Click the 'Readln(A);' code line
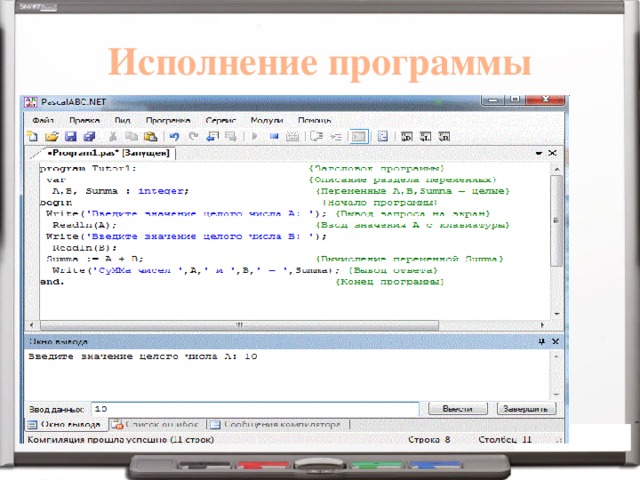This screenshot has width=640, height=480. pos(84,225)
